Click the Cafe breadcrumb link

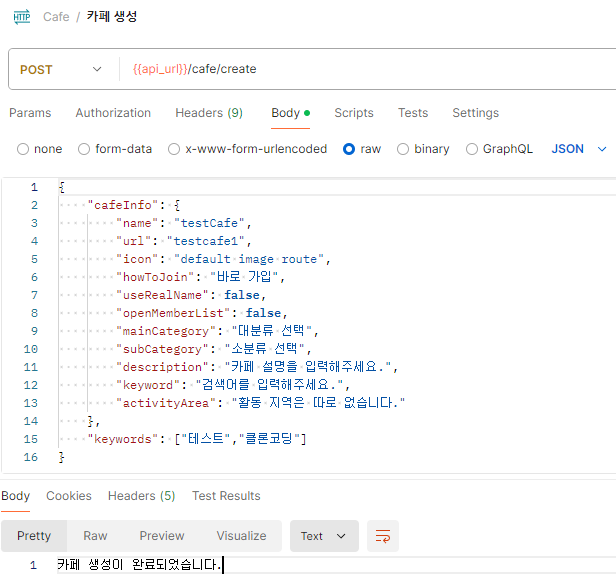[56, 16]
